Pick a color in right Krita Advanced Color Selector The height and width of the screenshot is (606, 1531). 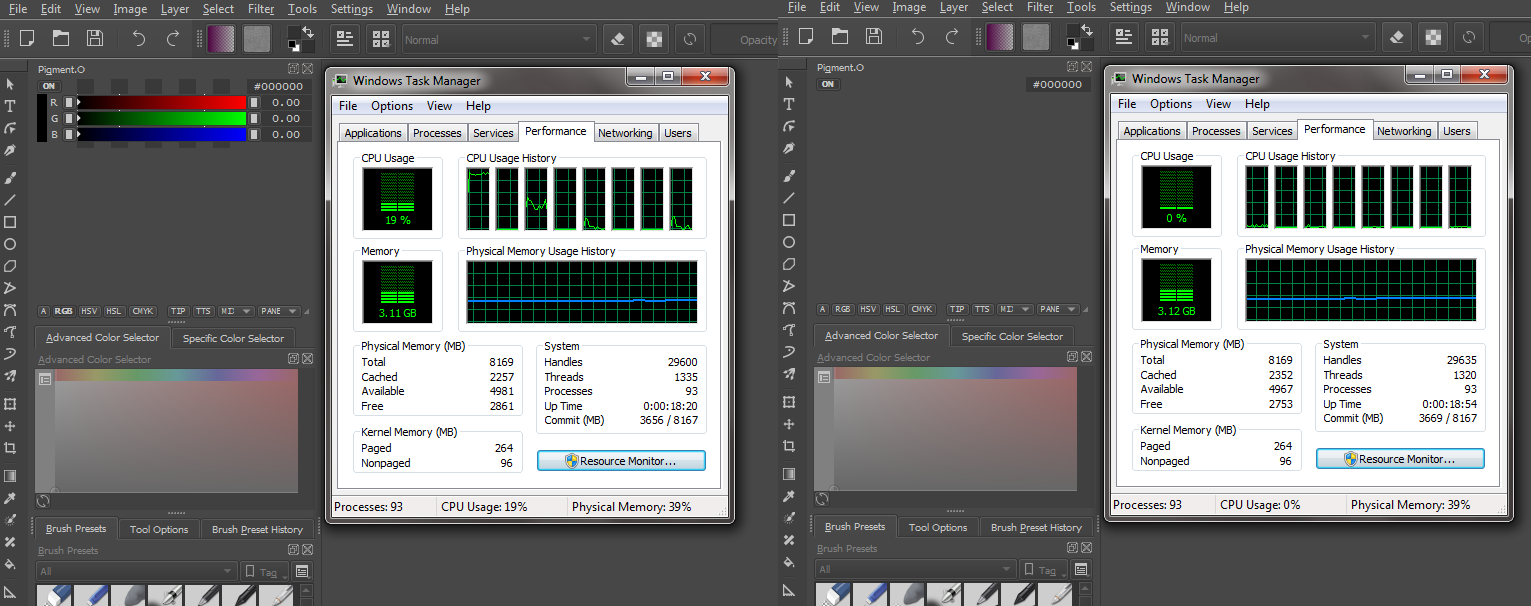tap(955, 436)
